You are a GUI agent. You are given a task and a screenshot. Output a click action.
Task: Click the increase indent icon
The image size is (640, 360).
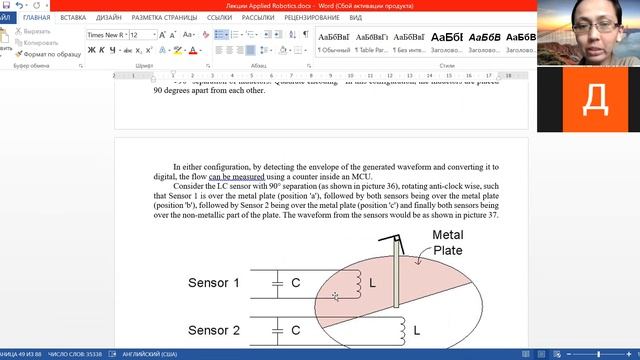click(x=278, y=35)
